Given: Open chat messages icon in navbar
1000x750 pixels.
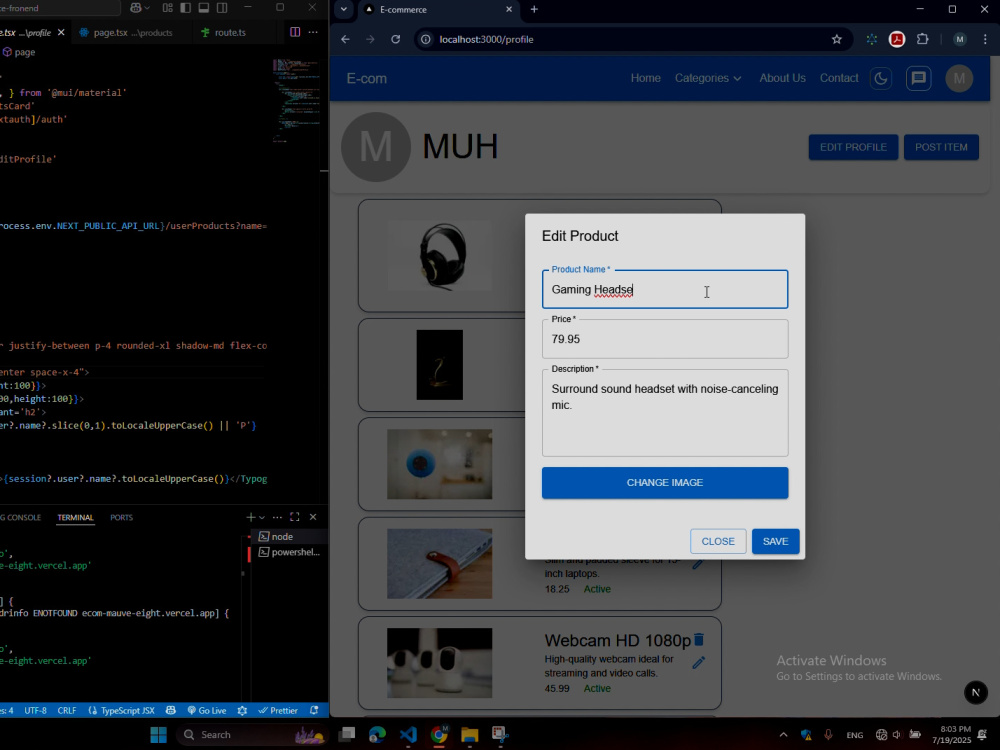Looking at the screenshot, I should click(918, 78).
